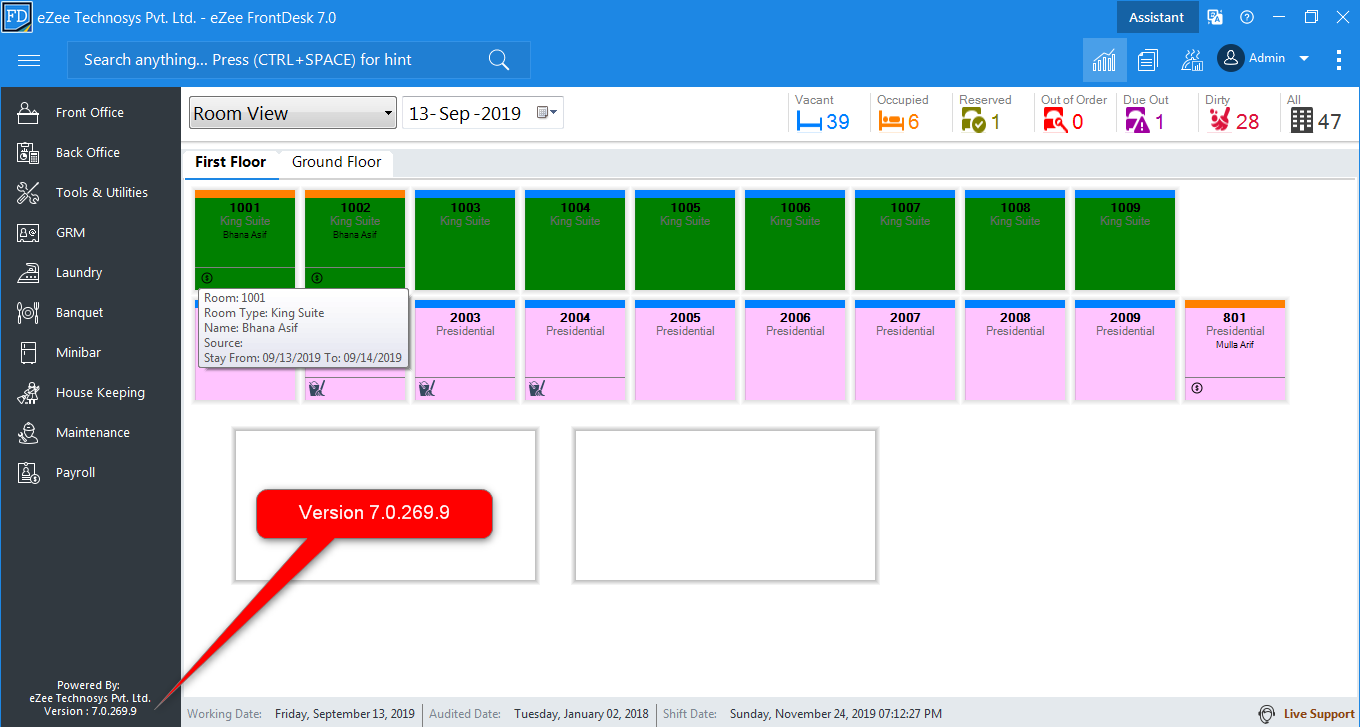
Task: Click the Laundry iron icon
Action: pyautogui.click(x=28, y=273)
